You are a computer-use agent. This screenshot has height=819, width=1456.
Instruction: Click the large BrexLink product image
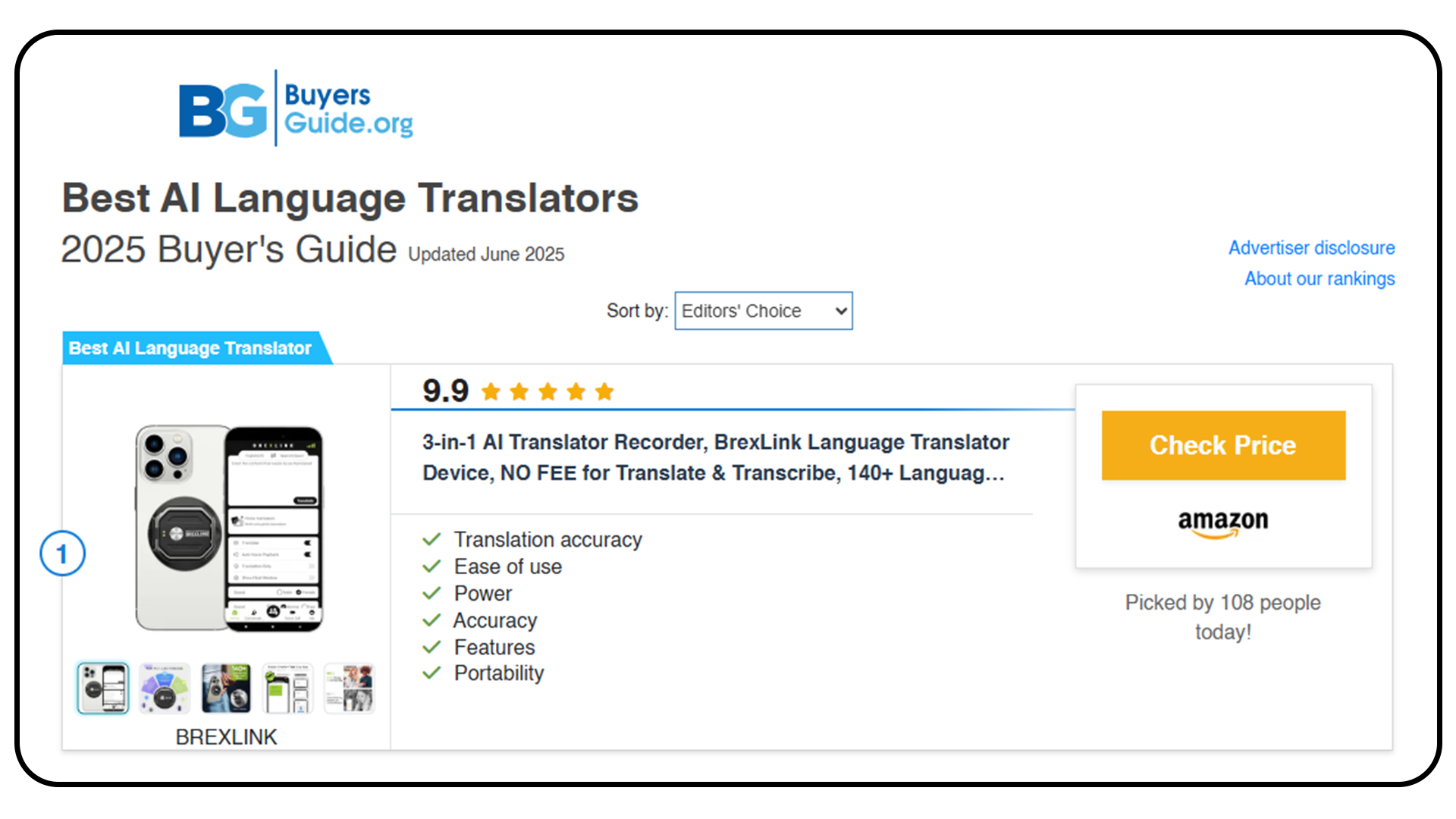pyautogui.click(x=227, y=528)
